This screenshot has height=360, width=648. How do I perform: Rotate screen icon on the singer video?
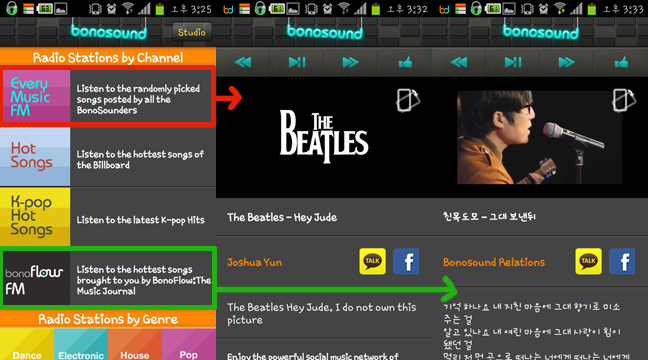[x=624, y=100]
